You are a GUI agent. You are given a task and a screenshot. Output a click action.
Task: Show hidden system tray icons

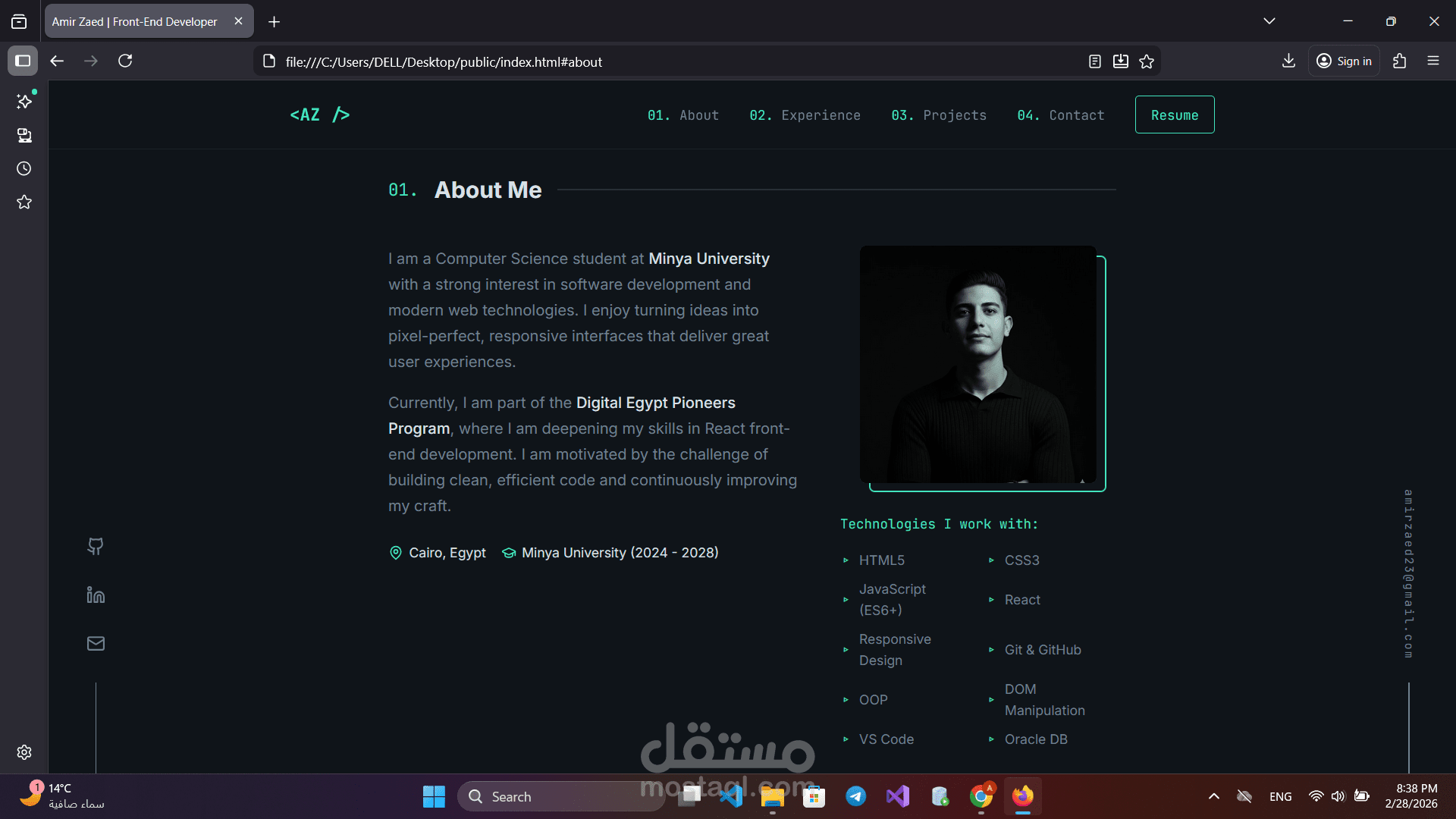coord(1214,796)
